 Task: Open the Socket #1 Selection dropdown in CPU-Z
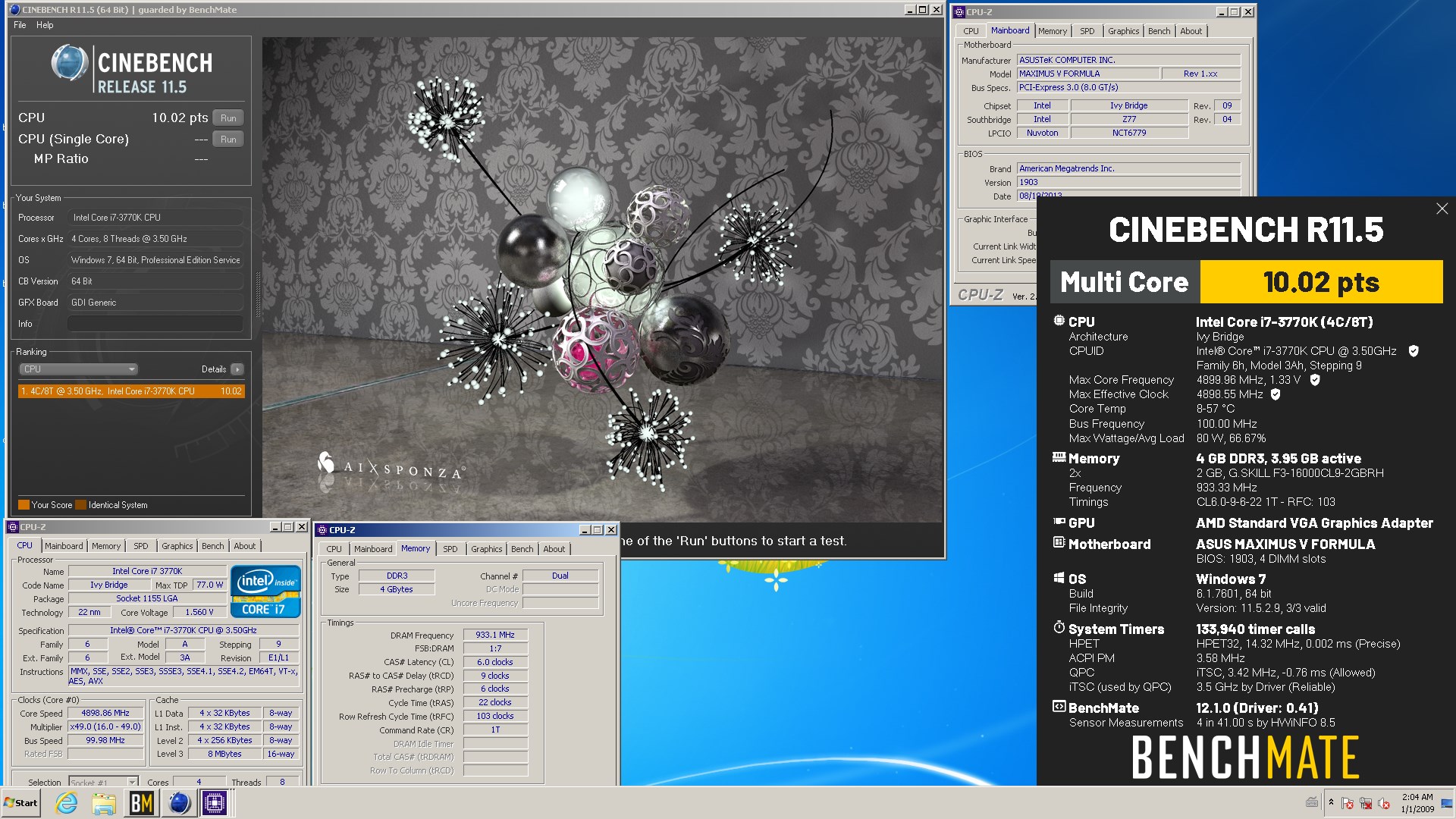coord(103,782)
